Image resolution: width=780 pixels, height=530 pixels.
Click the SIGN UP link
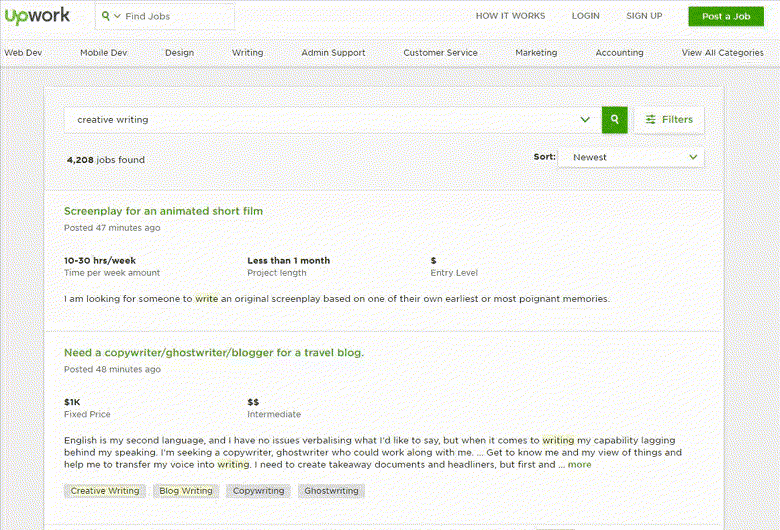pos(643,16)
